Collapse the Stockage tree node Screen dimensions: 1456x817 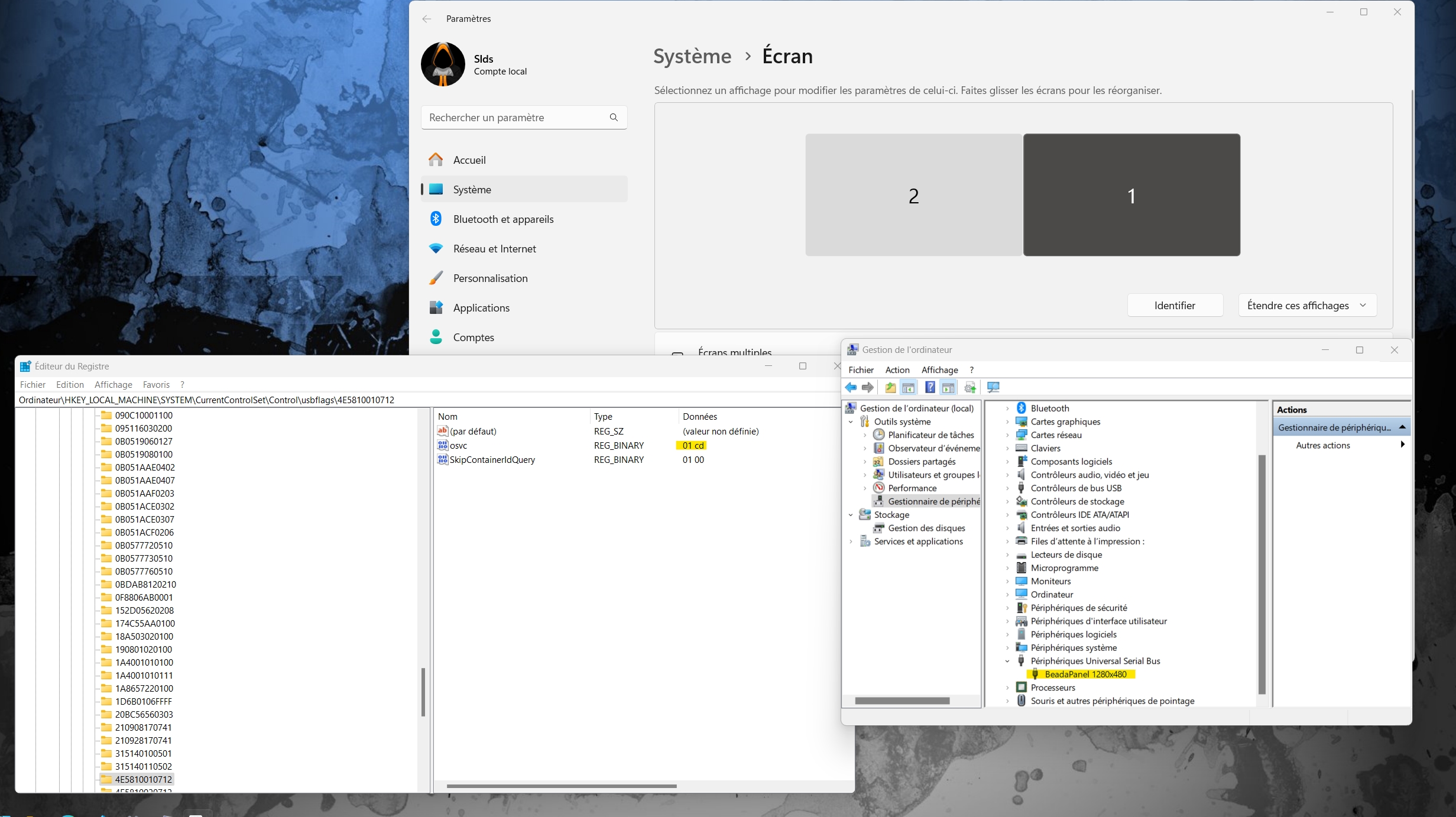point(851,515)
